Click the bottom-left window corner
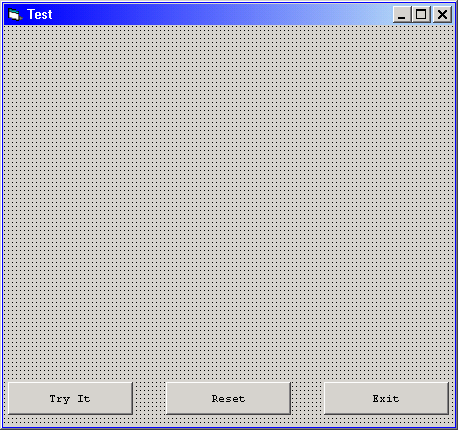The width and height of the screenshot is (458, 430). pos(2,428)
